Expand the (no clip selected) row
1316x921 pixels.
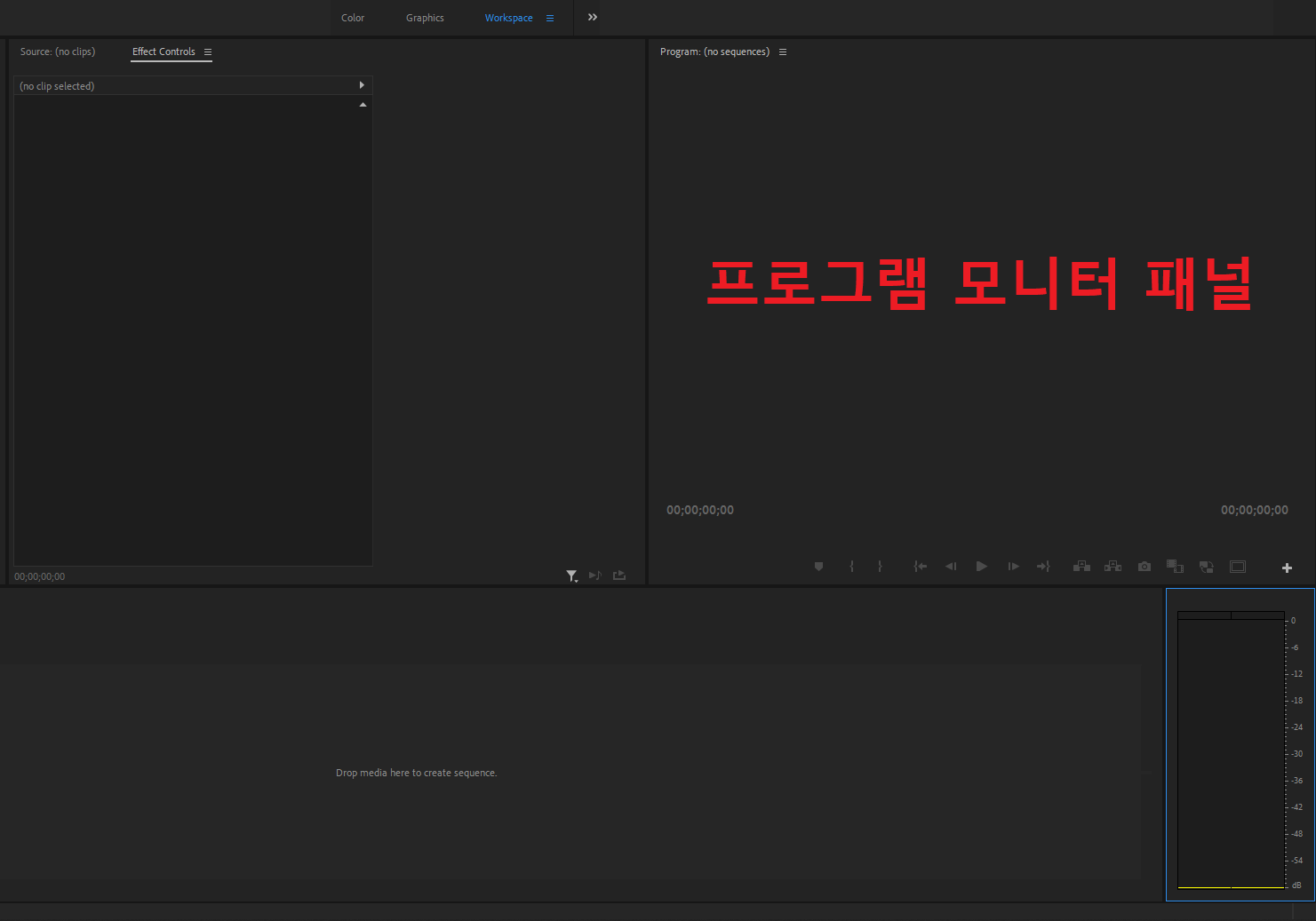point(362,85)
